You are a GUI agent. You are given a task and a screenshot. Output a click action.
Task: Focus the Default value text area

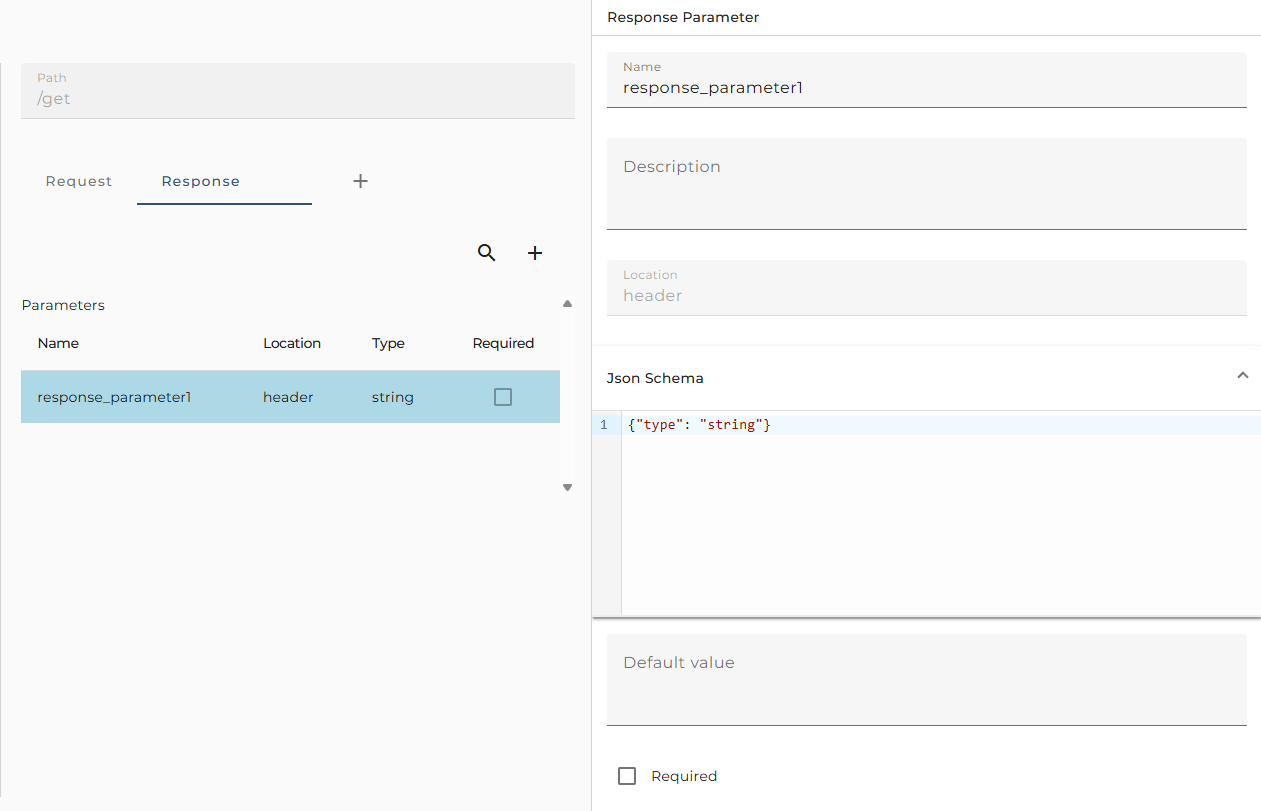(927, 680)
